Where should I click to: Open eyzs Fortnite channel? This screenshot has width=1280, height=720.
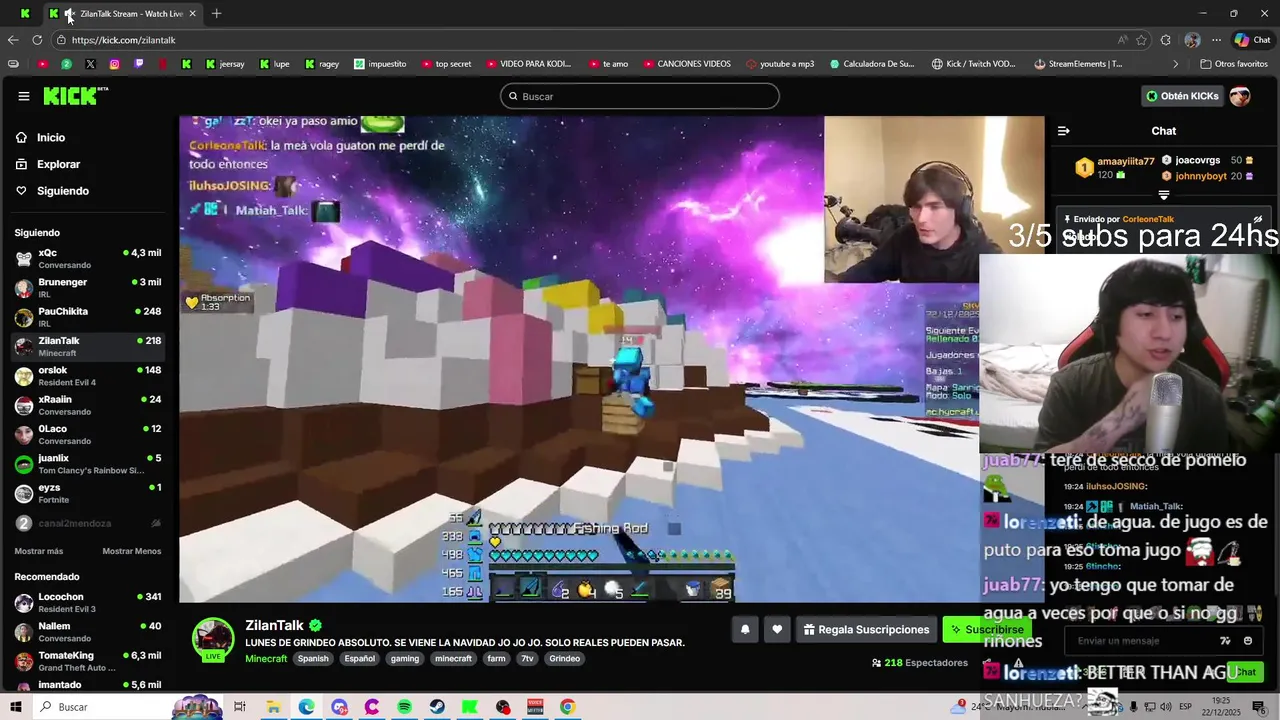pos(88,492)
